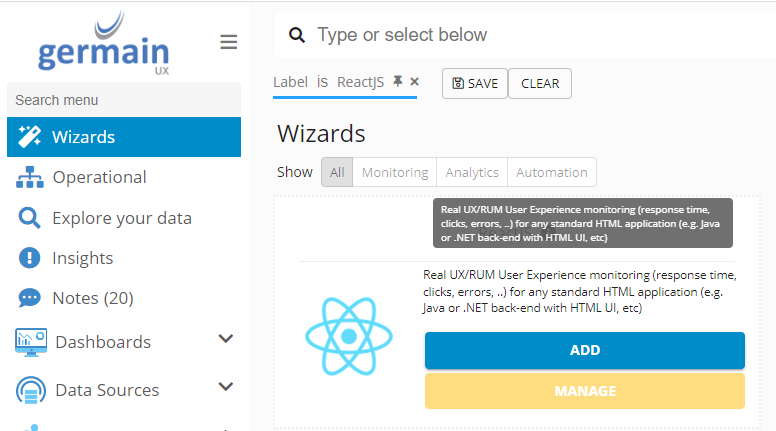
Task: Show All wizards filter
Action: (x=337, y=172)
